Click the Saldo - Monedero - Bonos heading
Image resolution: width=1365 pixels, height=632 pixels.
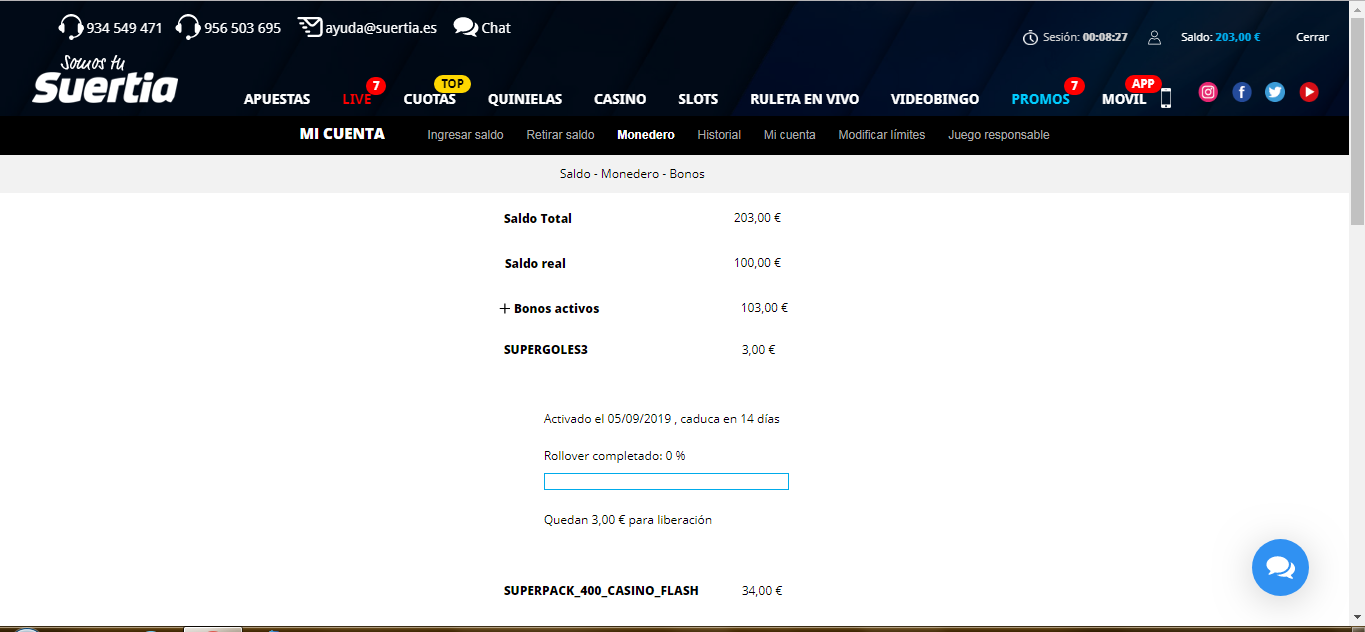pyautogui.click(x=632, y=174)
